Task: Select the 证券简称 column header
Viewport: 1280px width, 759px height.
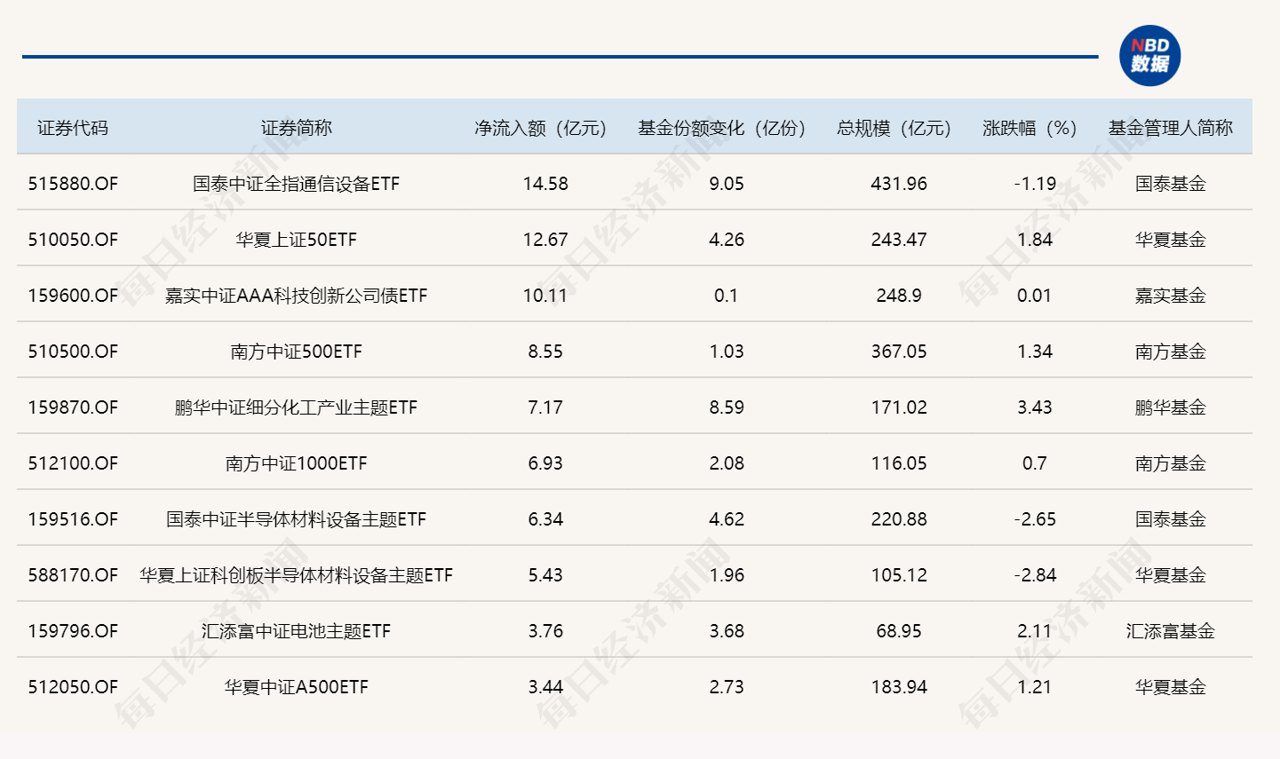Action: click(296, 128)
